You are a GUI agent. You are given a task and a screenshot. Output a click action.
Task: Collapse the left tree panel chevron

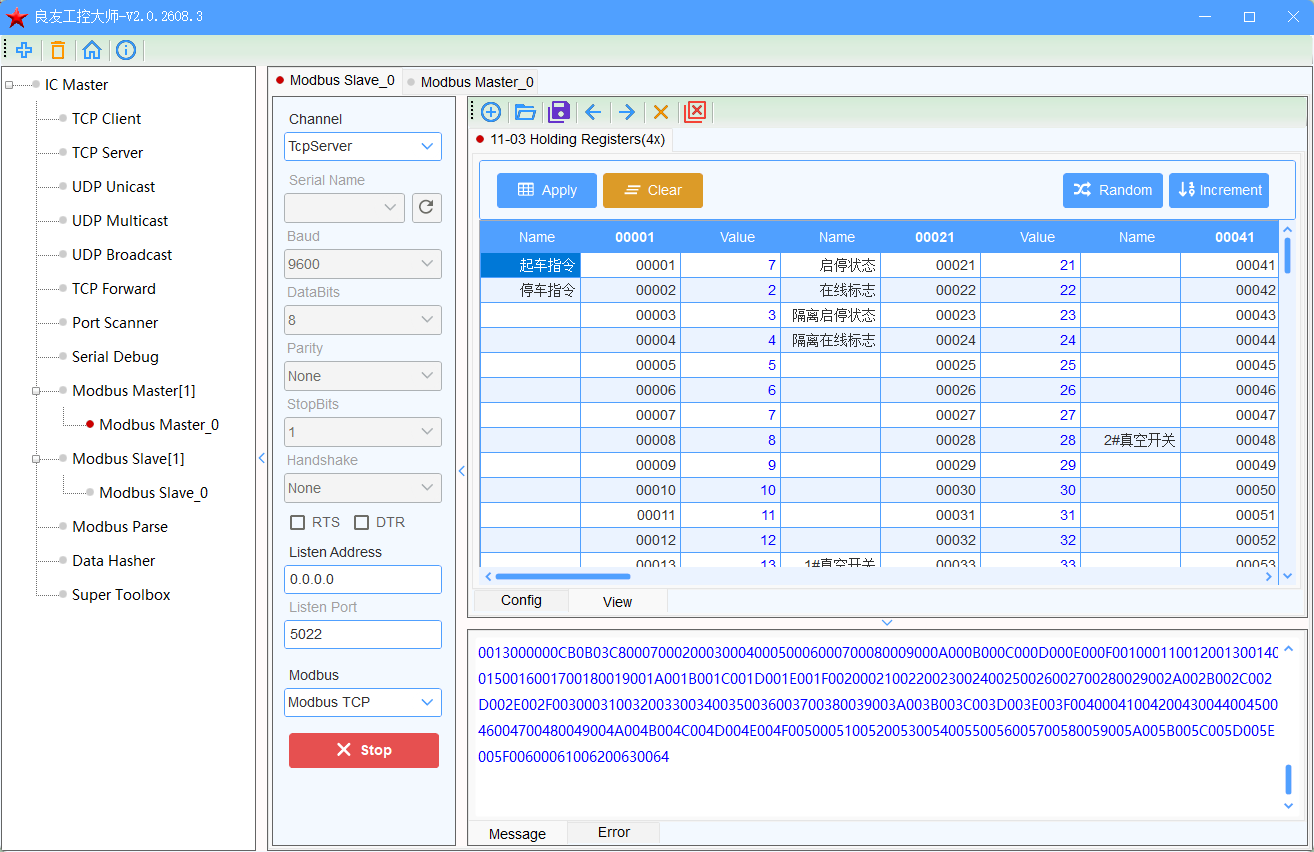262,458
